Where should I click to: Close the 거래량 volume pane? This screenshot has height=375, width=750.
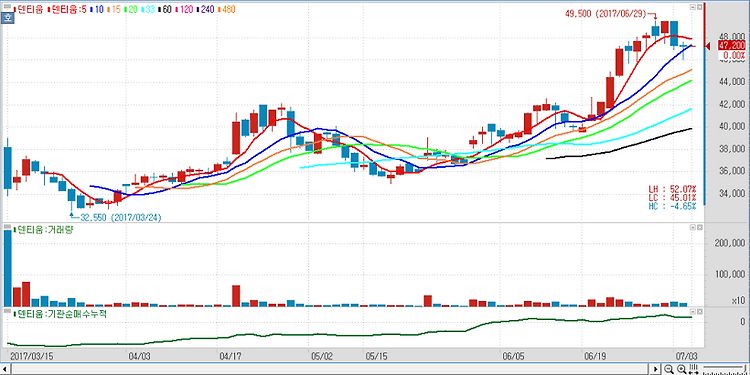click(699, 228)
